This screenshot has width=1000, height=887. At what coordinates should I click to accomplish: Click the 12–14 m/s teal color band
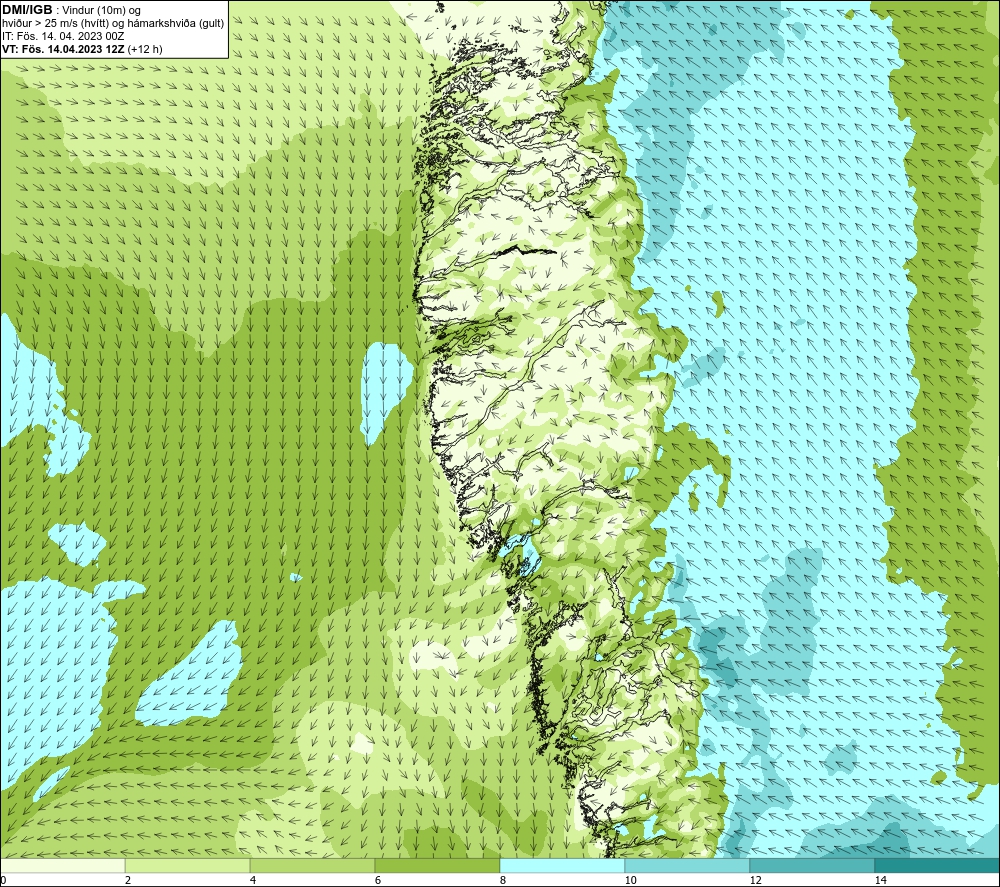[x=812, y=865]
